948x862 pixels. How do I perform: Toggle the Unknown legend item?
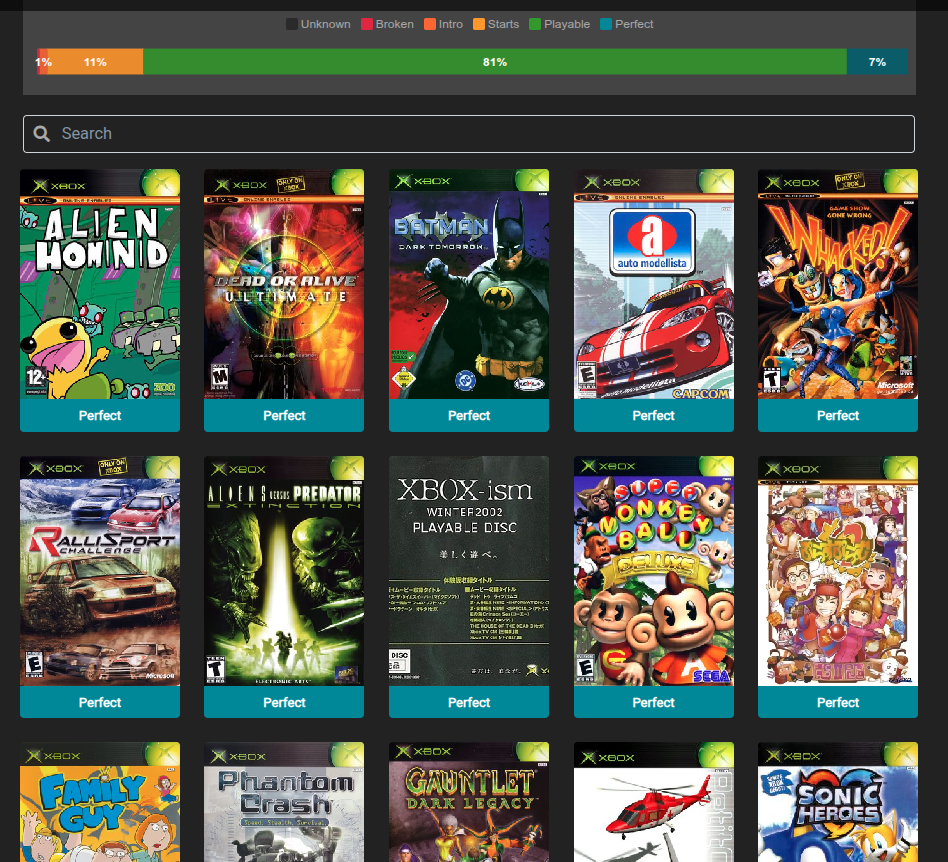pyautogui.click(x=318, y=24)
